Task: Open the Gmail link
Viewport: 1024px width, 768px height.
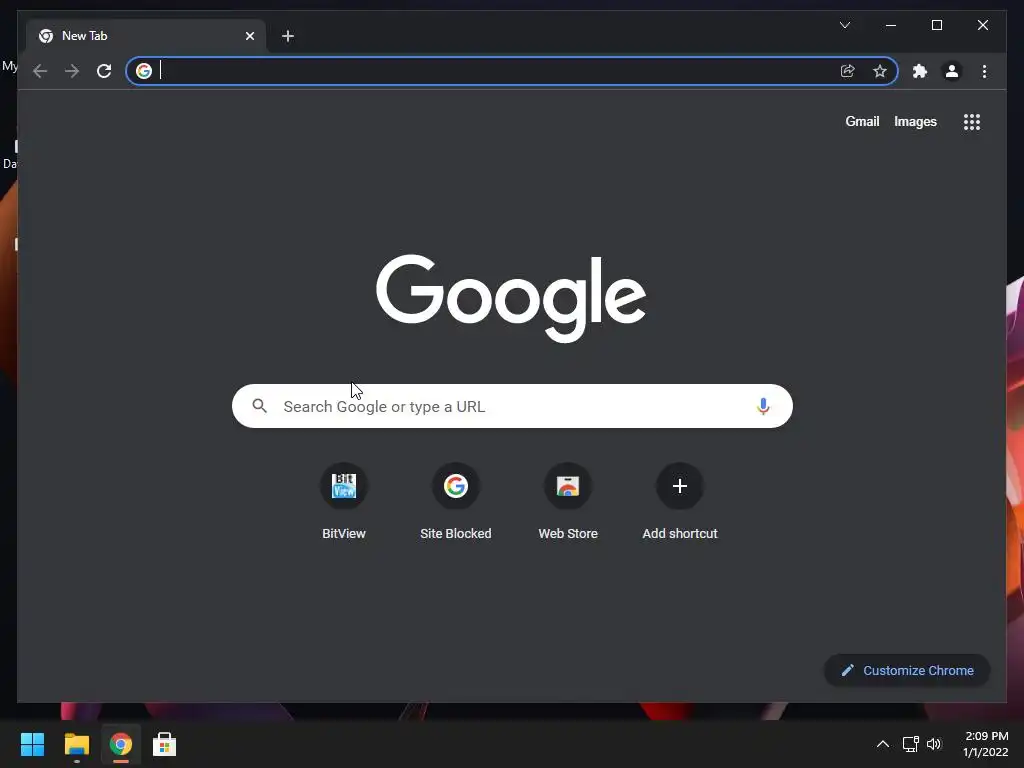Action: click(862, 121)
